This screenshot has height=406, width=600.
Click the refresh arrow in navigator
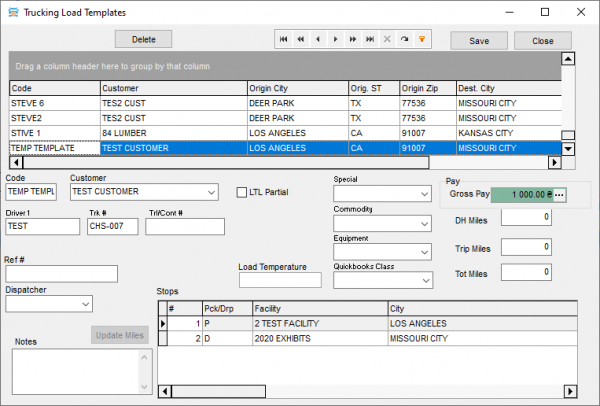click(405, 39)
